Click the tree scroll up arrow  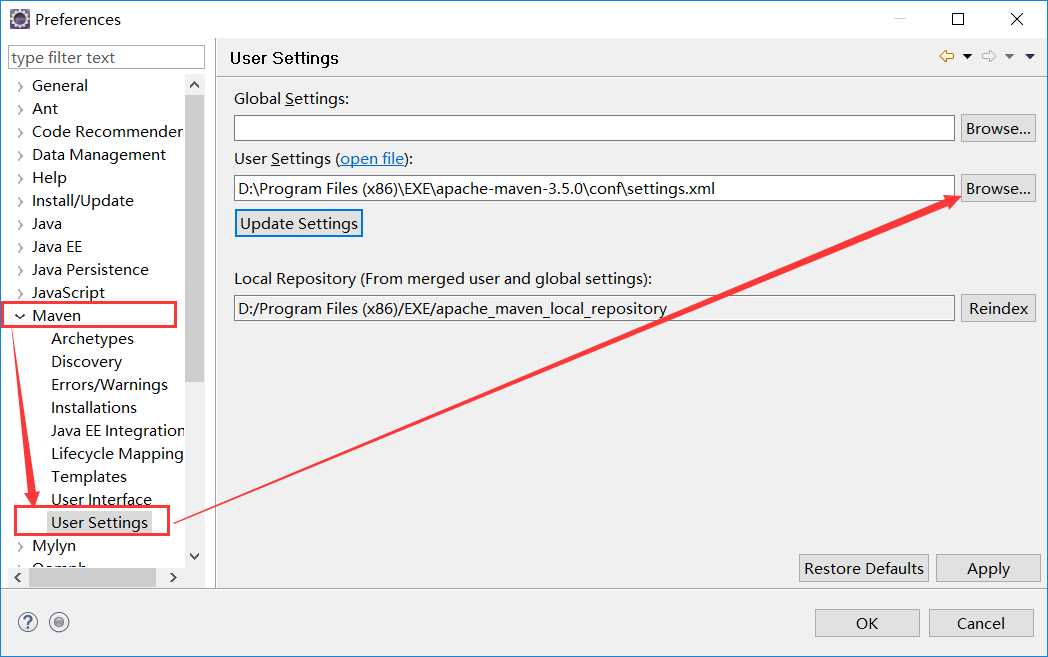[x=194, y=85]
